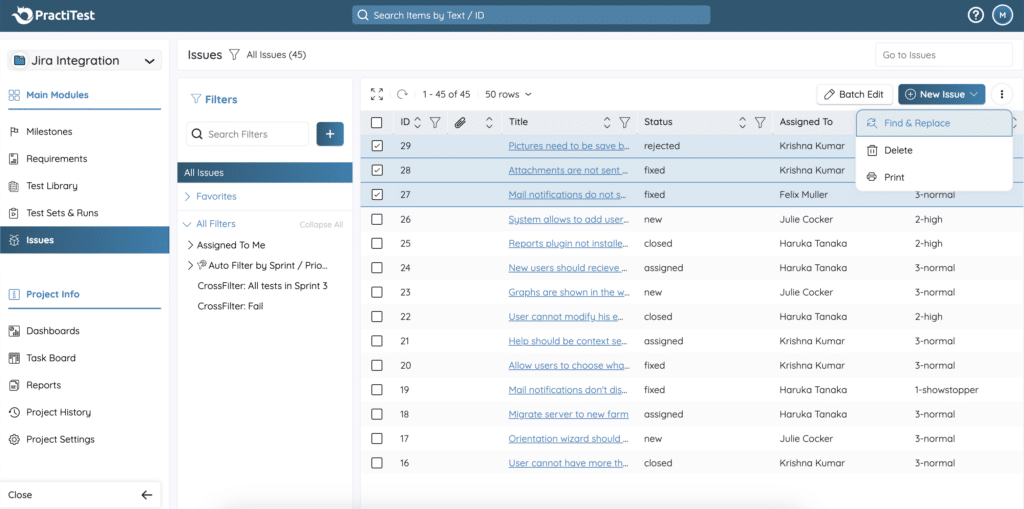Uncheck the checkbox for issue 29

click(377, 146)
